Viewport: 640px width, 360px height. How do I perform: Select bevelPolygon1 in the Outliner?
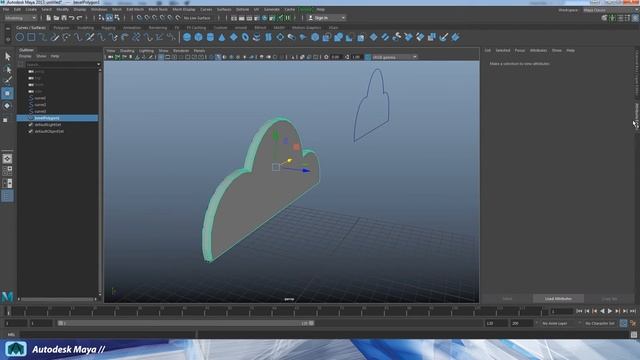click(57, 118)
